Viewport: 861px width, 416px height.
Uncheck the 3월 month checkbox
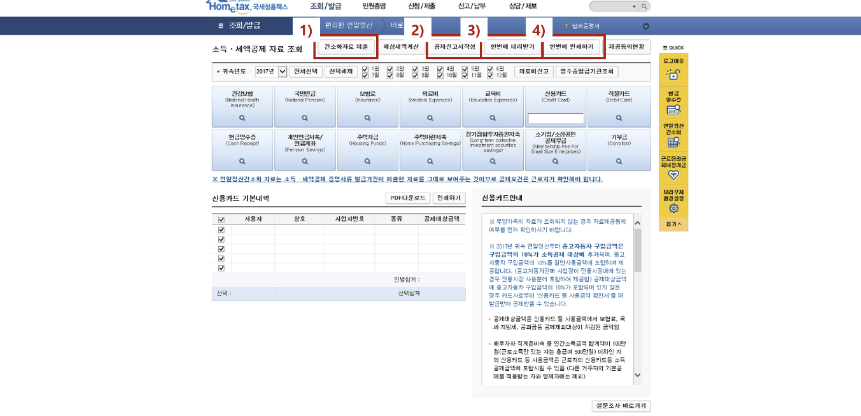coord(415,69)
